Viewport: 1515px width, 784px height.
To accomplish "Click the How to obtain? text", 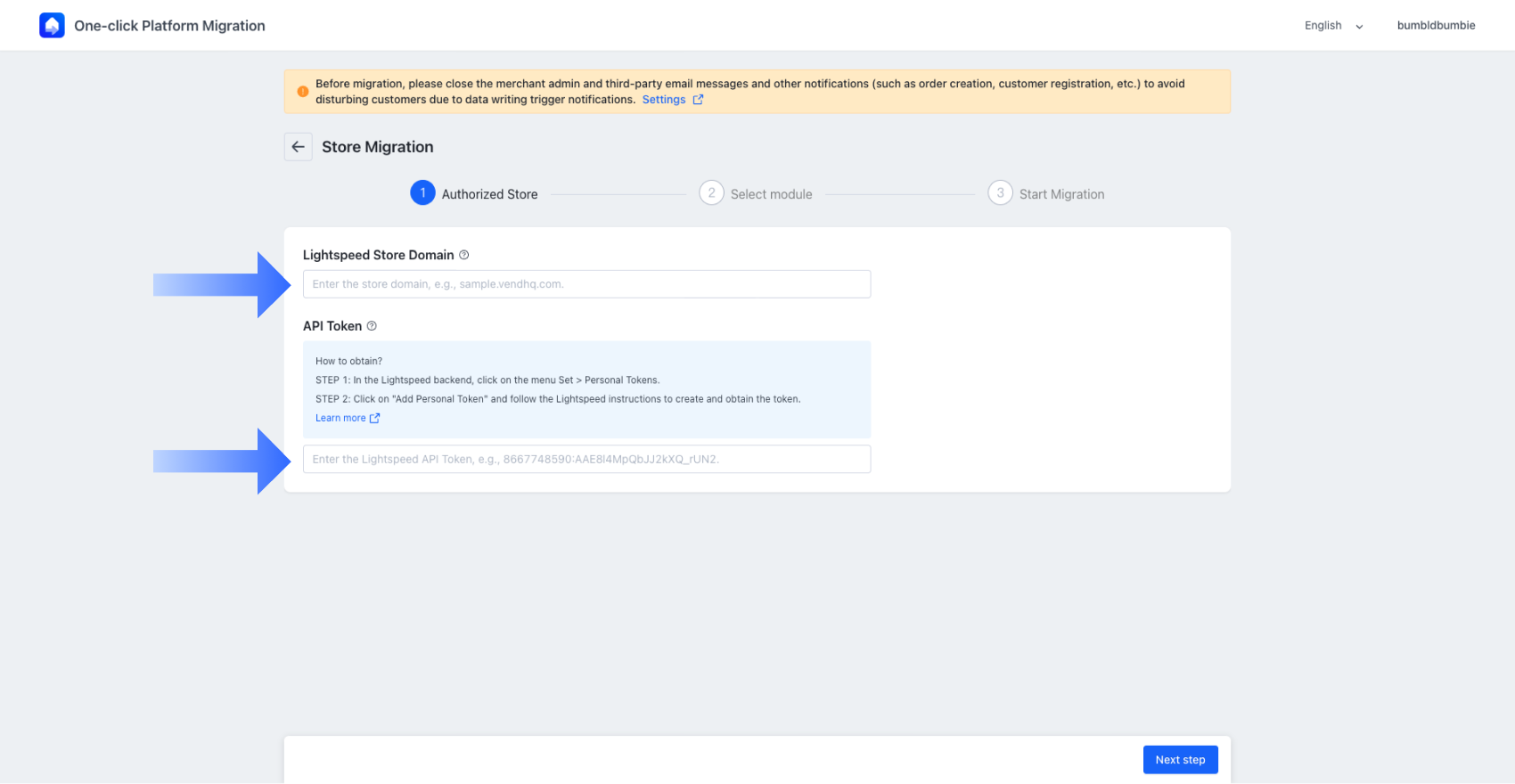I will point(348,361).
